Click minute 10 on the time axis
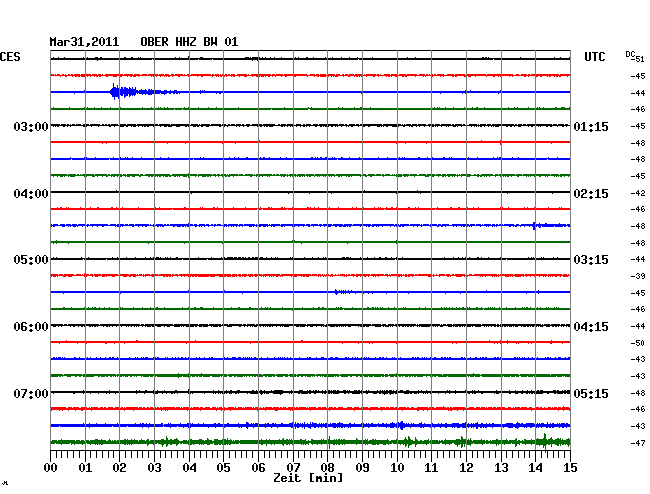The image size is (650, 494). click(397, 467)
